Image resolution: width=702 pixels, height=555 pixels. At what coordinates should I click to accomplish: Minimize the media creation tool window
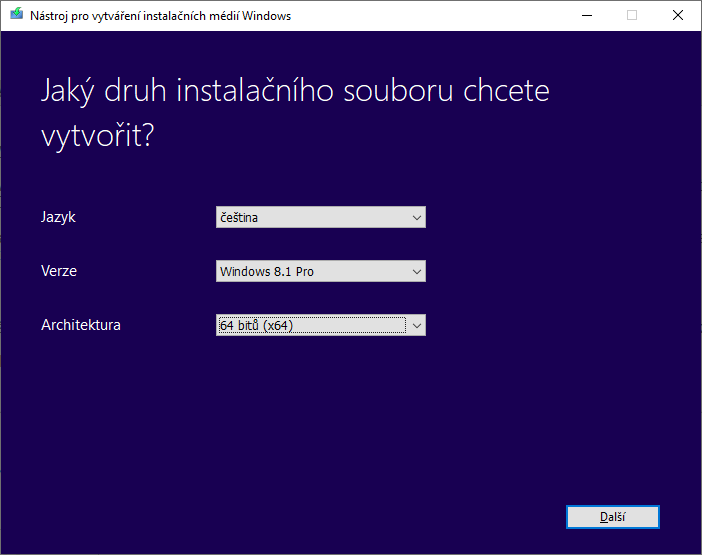pos(587,16)
